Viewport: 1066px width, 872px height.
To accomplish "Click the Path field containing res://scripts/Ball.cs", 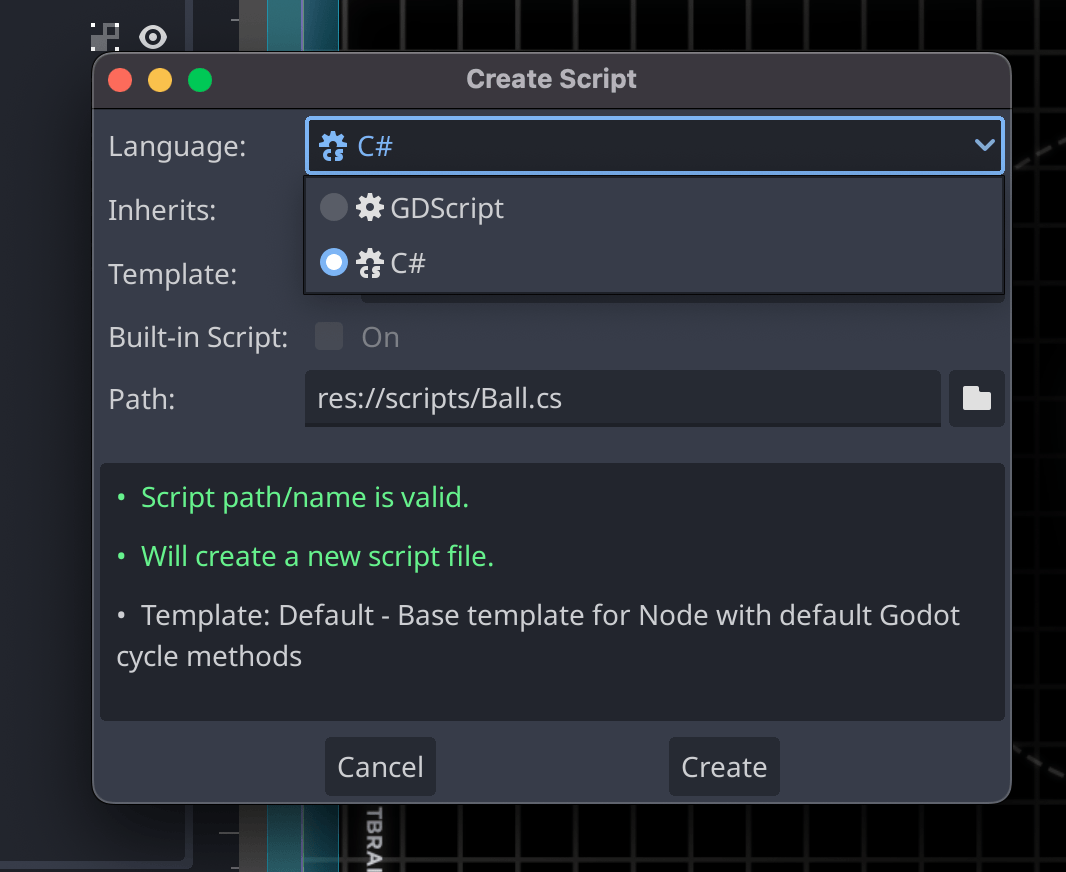I will pos(622,399).
